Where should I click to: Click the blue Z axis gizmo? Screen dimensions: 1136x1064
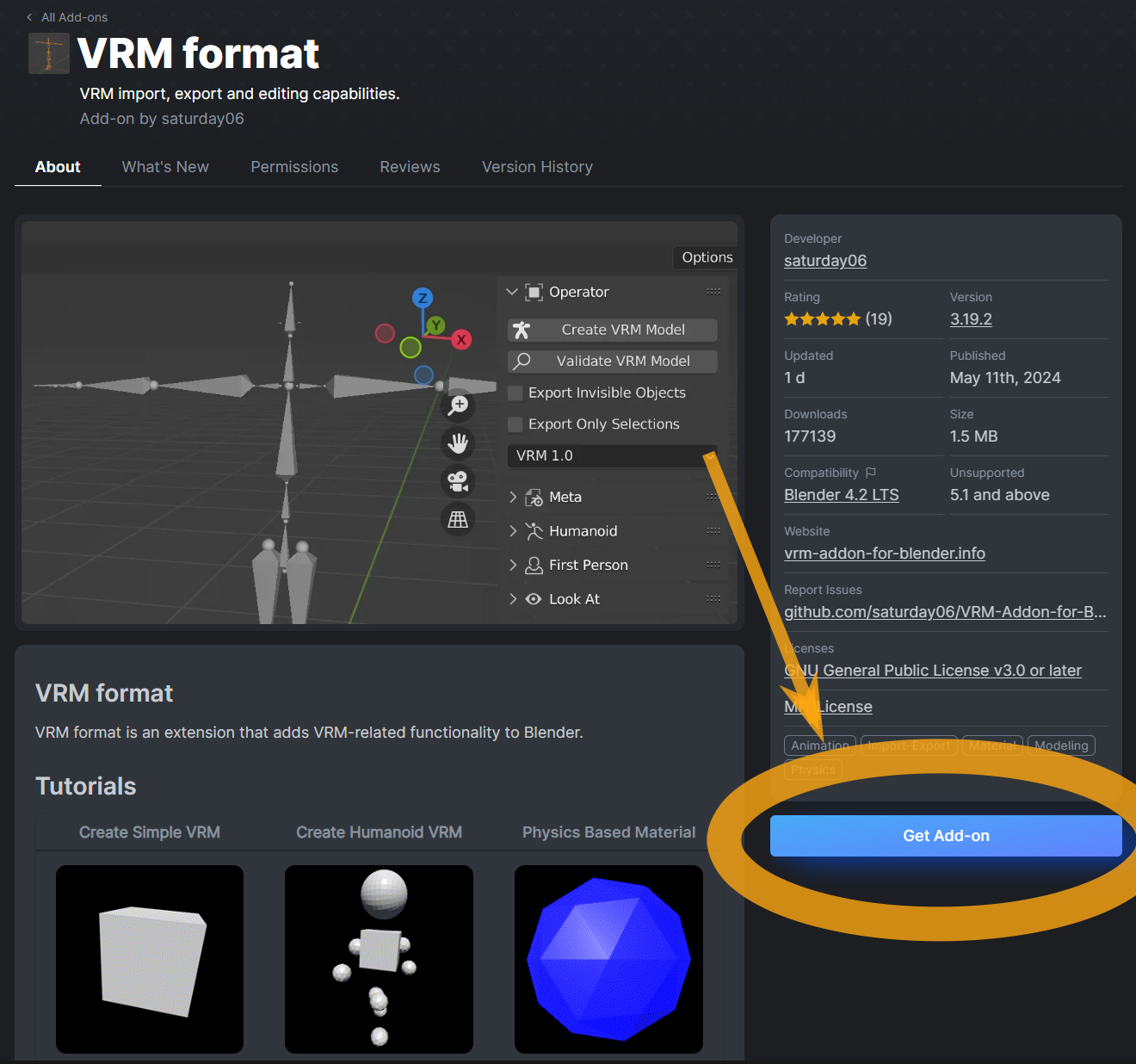pyautogui.click(x=422, y=298)
